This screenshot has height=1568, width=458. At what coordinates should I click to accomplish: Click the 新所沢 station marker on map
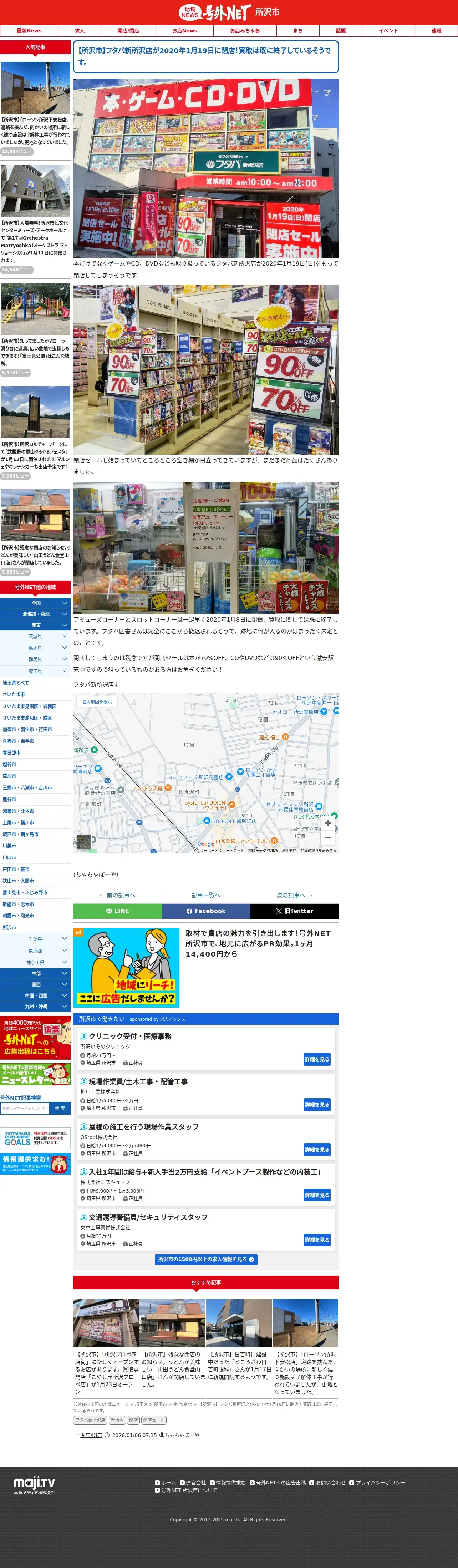tap(94, 750)
